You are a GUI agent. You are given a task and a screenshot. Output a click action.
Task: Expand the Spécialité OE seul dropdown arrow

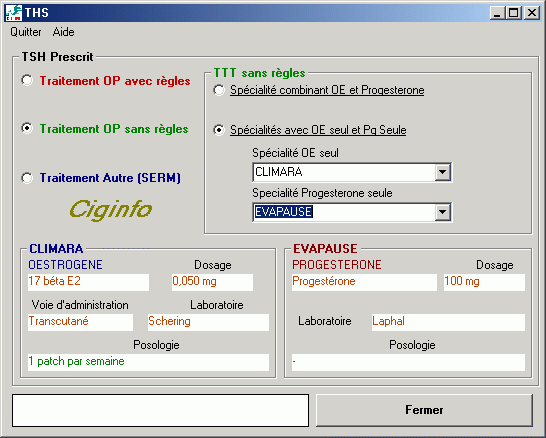pos(443,172)
